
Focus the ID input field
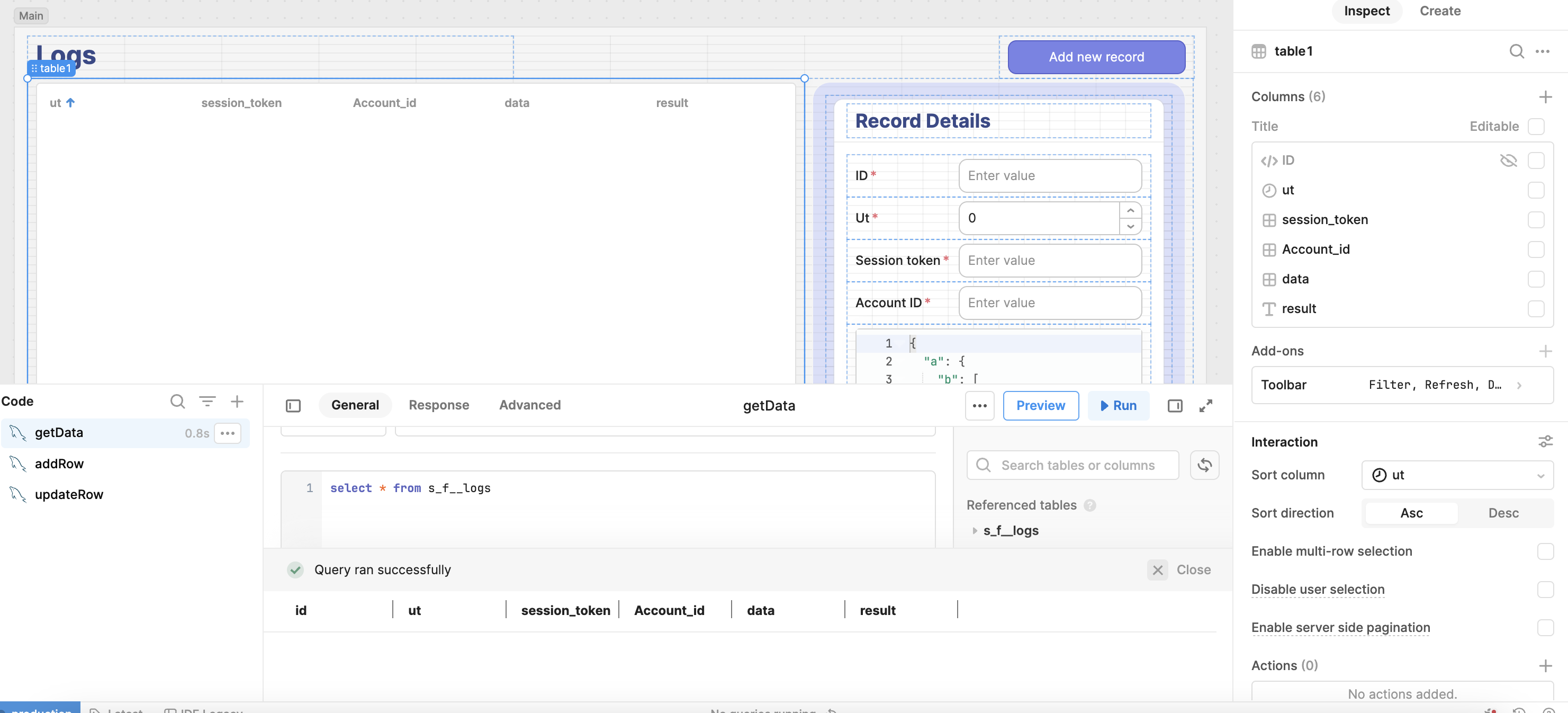click(1050, 176)
